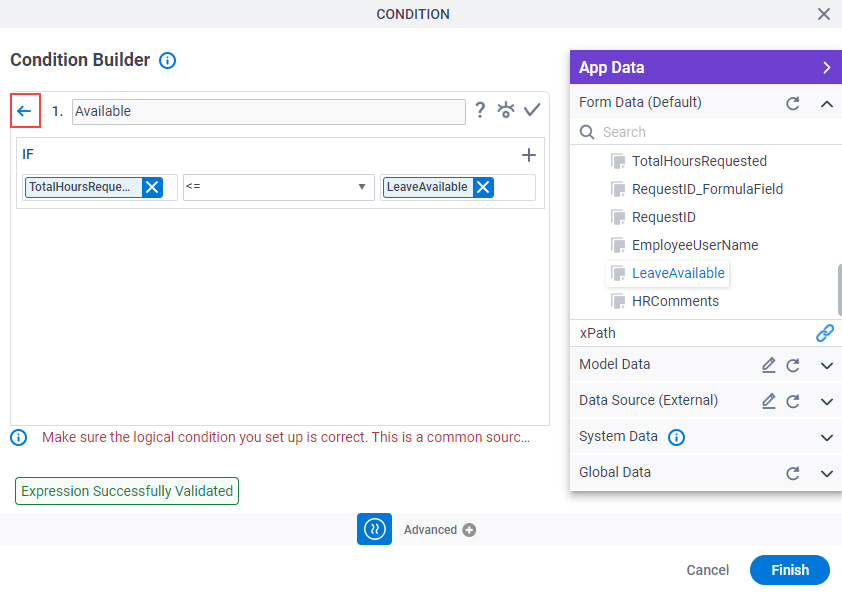Click the xPath link icon
Viewport: 842px width, 592px height.
coord(825,333)
